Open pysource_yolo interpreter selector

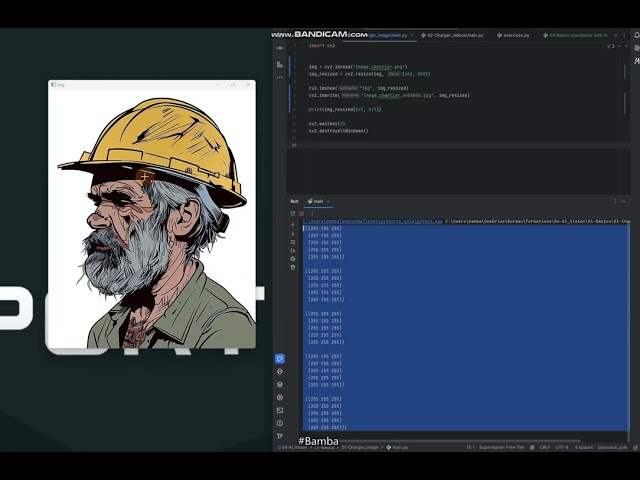[612, 447]
